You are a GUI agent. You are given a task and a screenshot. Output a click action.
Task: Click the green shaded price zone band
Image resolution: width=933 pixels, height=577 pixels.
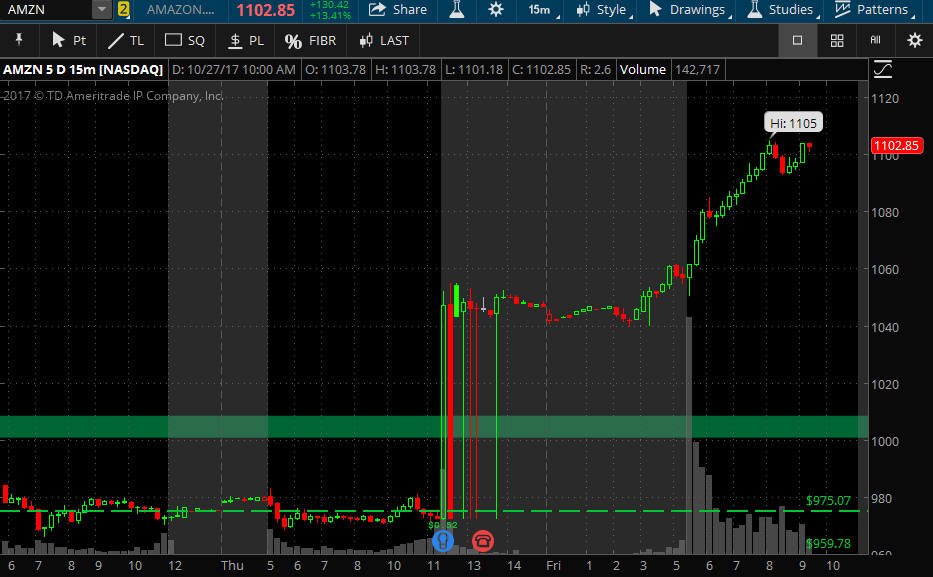tap(433, 427)
